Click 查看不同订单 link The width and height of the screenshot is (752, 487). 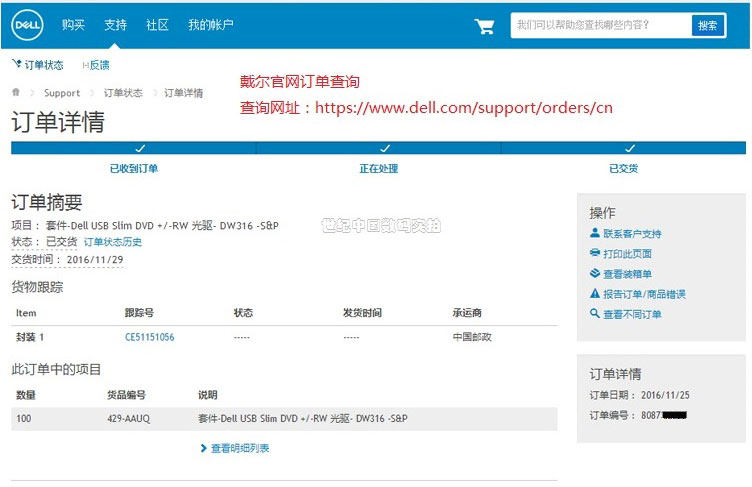[x=632, y=314]
